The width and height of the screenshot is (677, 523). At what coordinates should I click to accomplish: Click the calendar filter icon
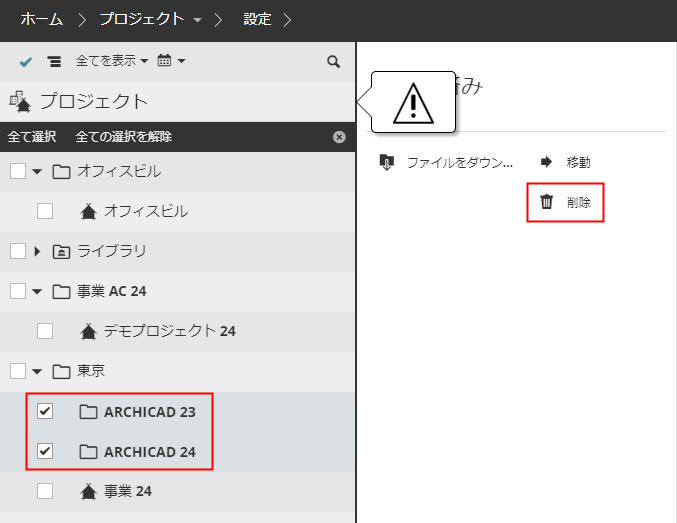pyautogui.click(x=164, y=60)
